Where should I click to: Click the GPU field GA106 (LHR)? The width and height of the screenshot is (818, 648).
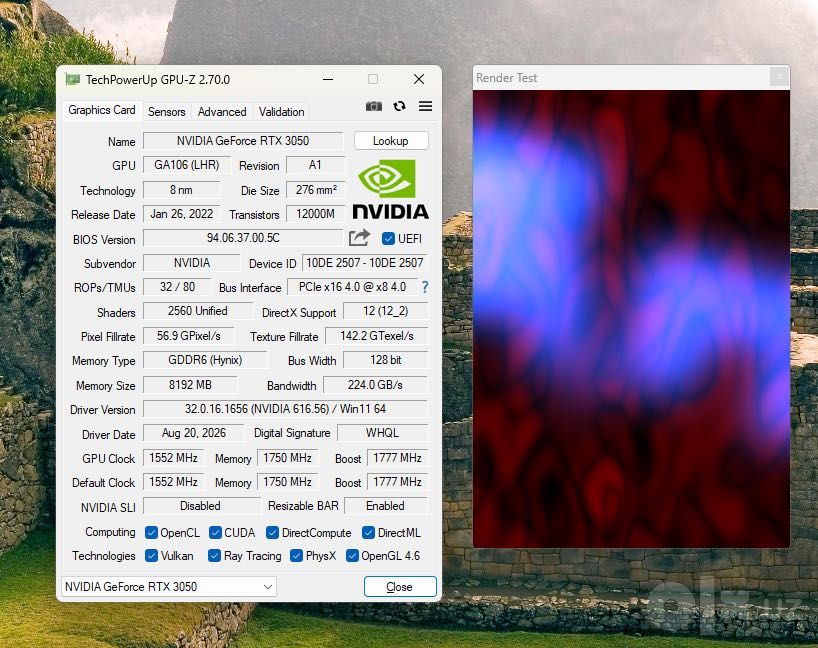click(187, 165)
